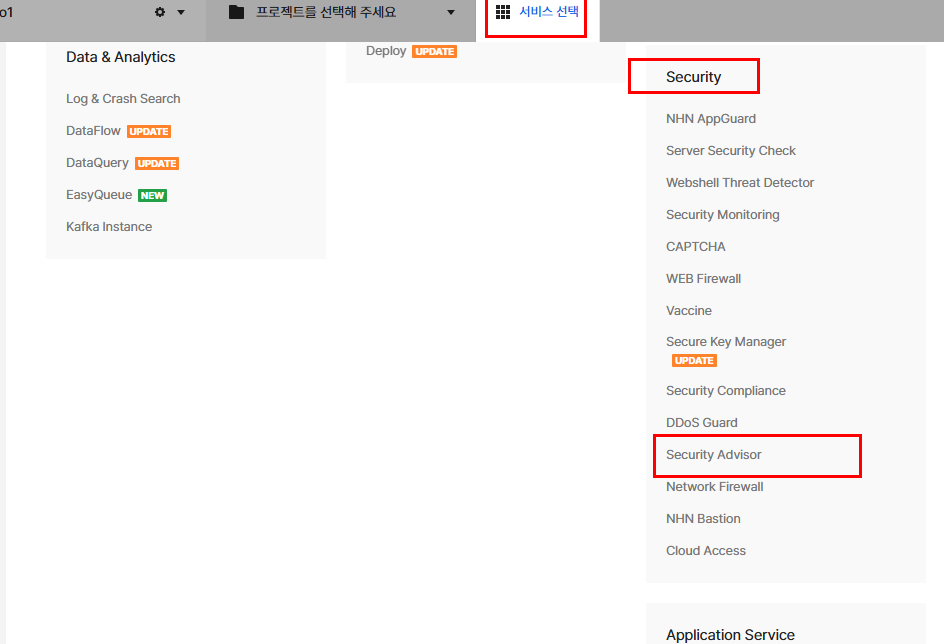Expand the 프로젝트를 선택해 주세요 project dropdown arrow
This screenshot has height=644, width=944.
tap(450, 13)
